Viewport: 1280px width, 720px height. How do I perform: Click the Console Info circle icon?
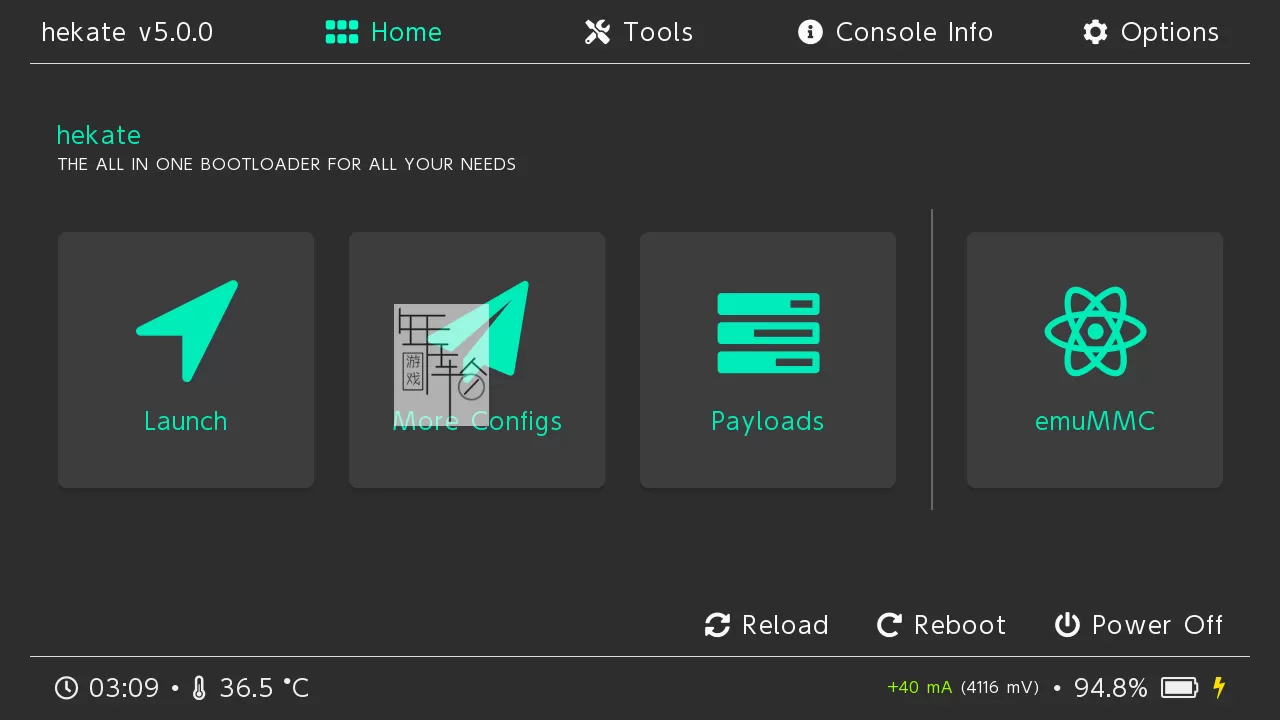coord(810,32)
